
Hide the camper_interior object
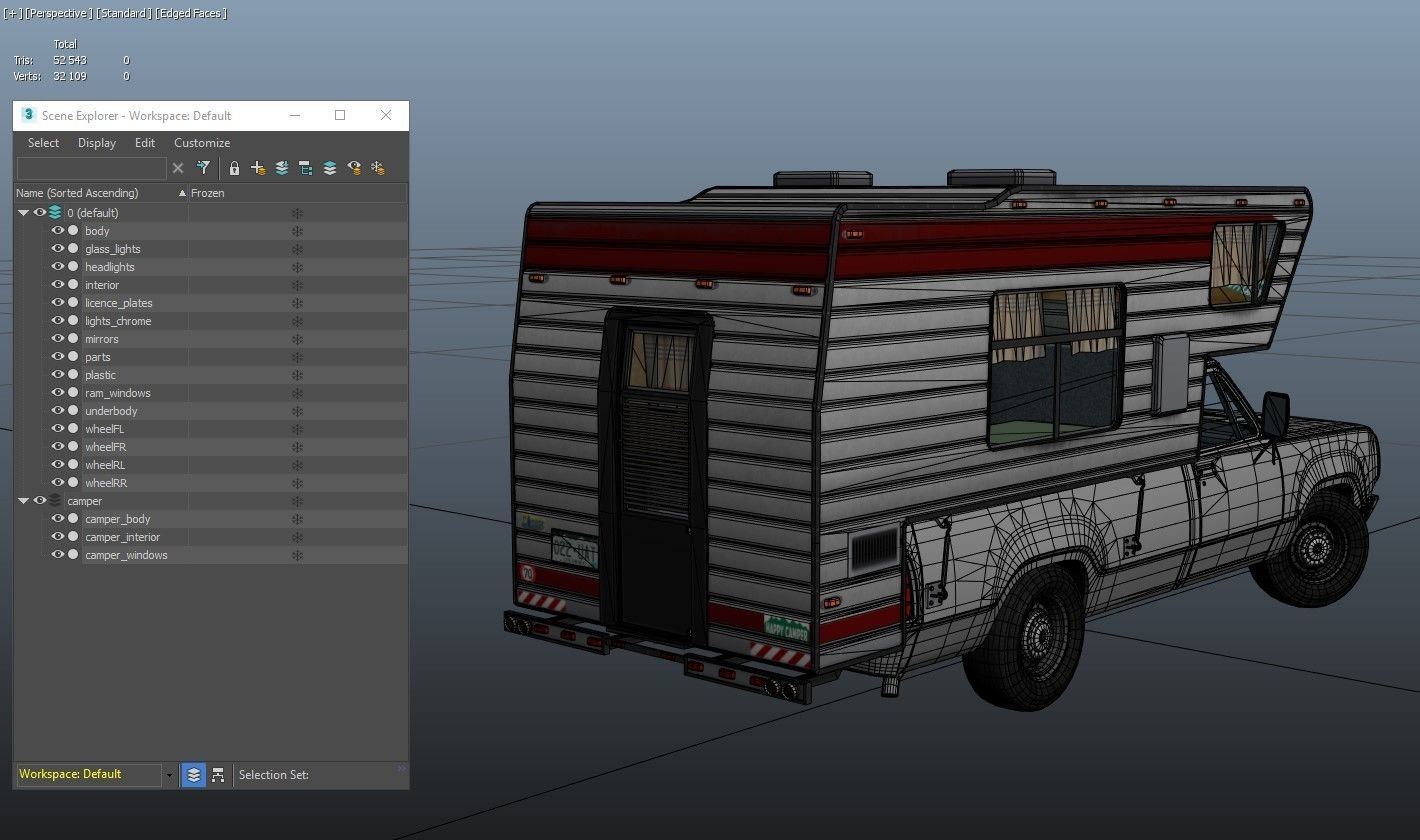58,537
